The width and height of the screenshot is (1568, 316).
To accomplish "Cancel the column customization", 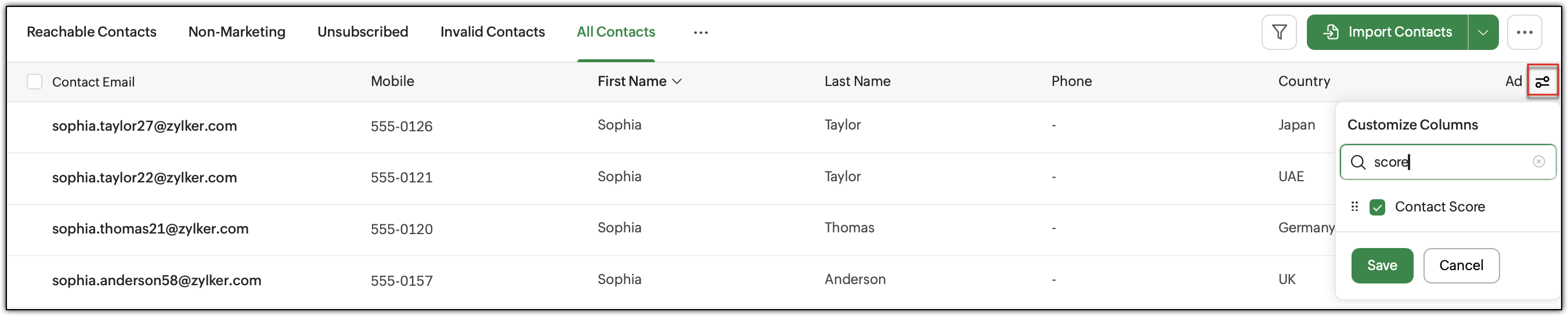I will 1461,265.
